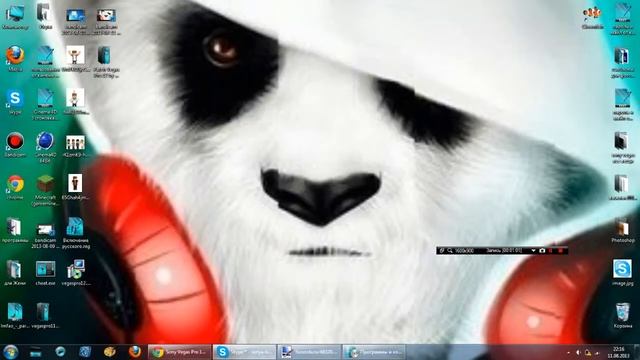Click the pinned Firefox taskbar icon
Screen dimensions: 640x360
point(134,352)
